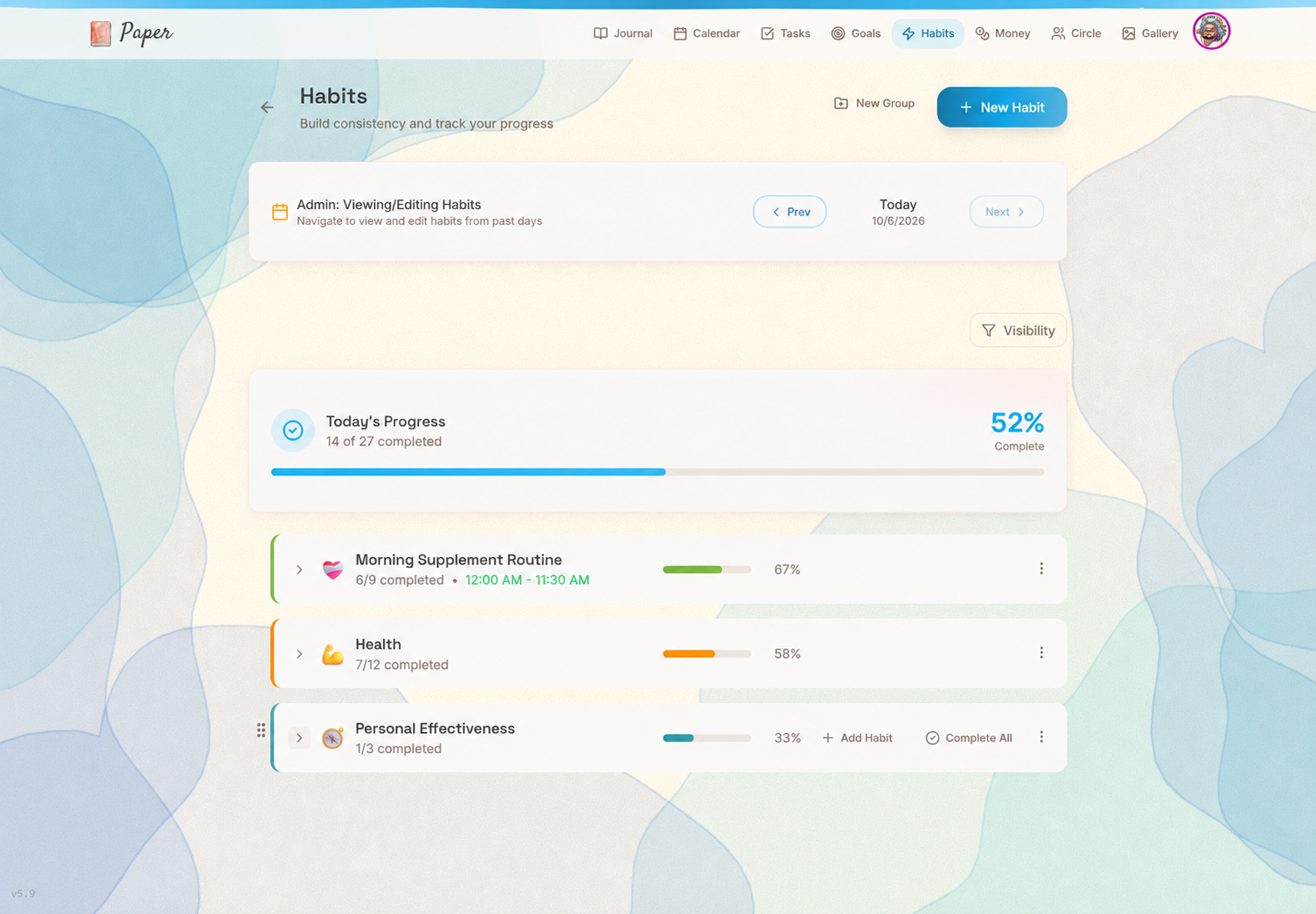Click Add Habit in Personal Effectiveness

[x=858, y=738]
